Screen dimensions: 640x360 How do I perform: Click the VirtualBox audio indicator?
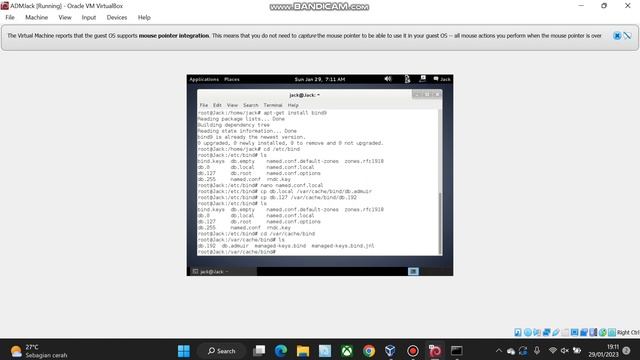pos(537,333)
